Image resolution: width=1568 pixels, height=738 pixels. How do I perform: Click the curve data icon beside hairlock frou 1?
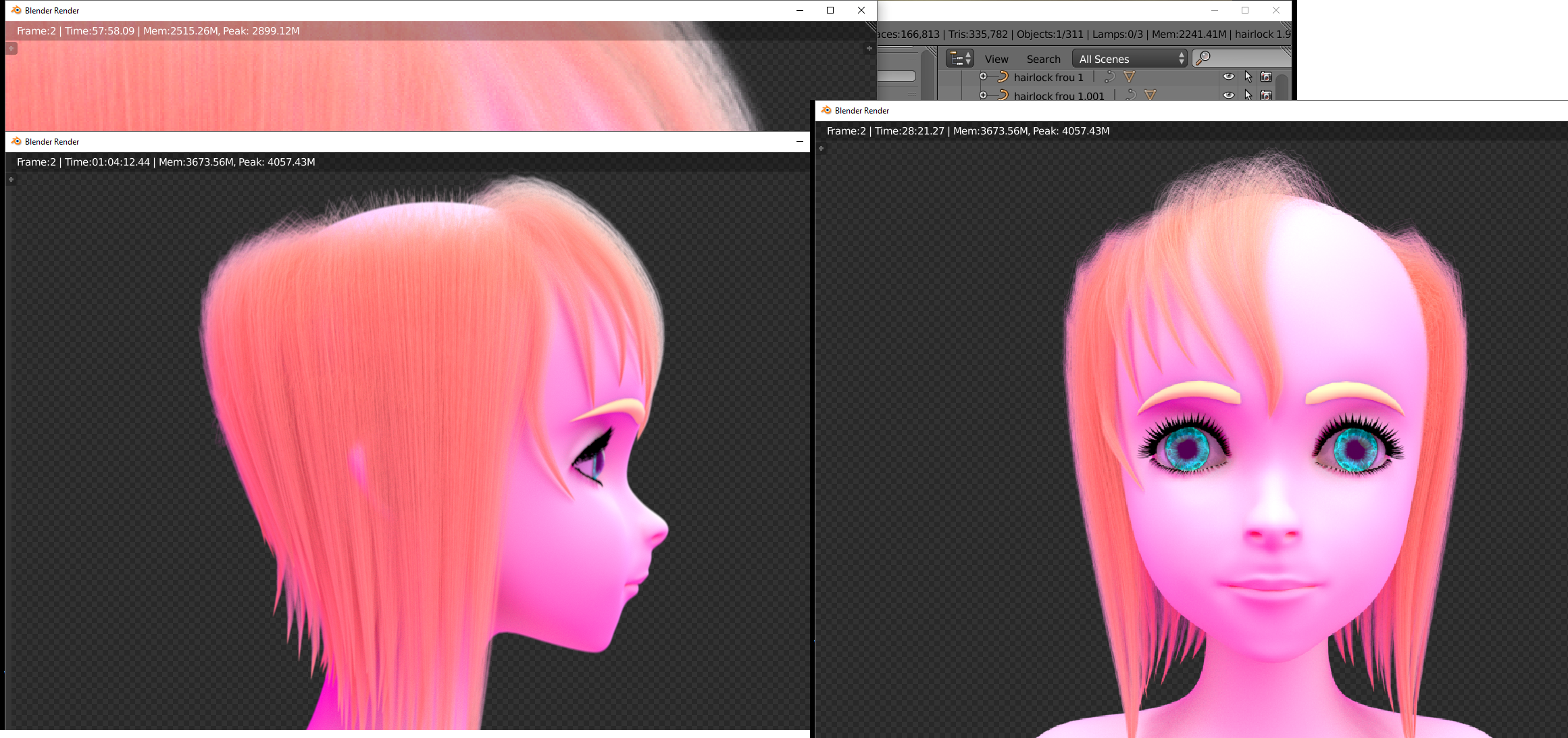[1109, 77]
